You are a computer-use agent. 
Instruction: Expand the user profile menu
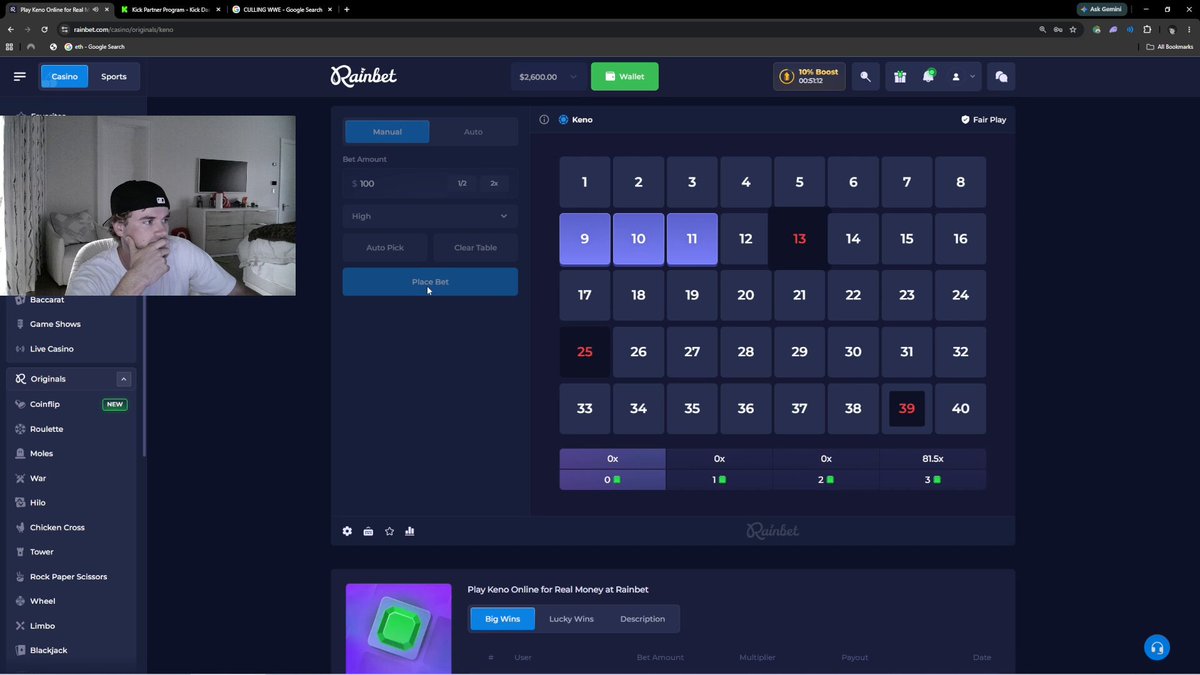[x=962, y=76]
